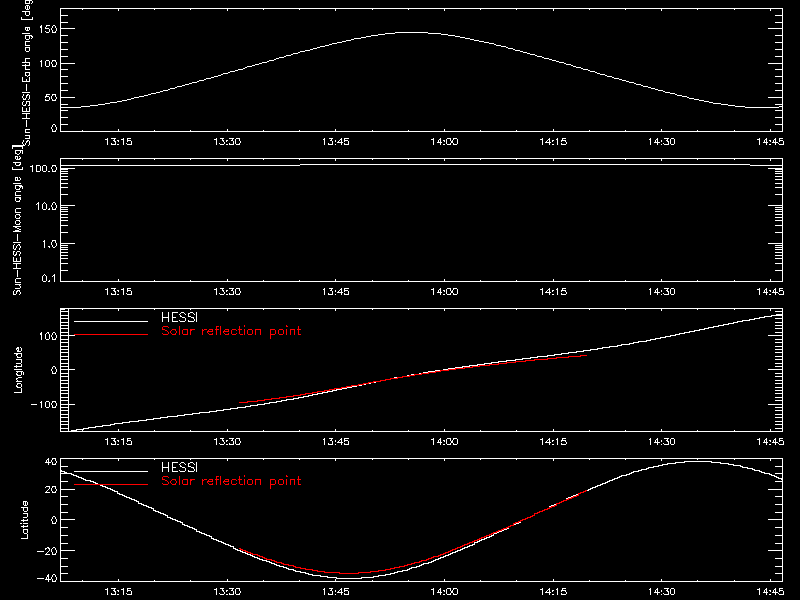This screenshot has height=600, width=800.
Task: Click the 100 tick on Earth angle axis
Action: click(48, 64)
